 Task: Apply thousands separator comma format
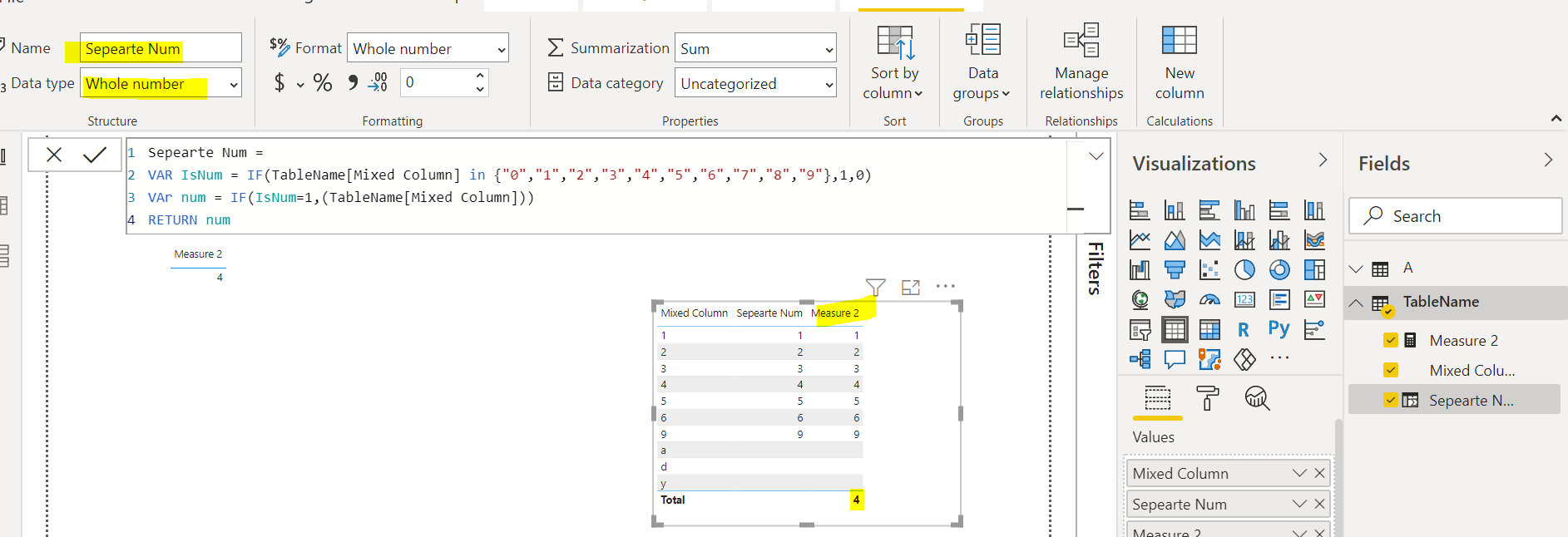point(353,82)
